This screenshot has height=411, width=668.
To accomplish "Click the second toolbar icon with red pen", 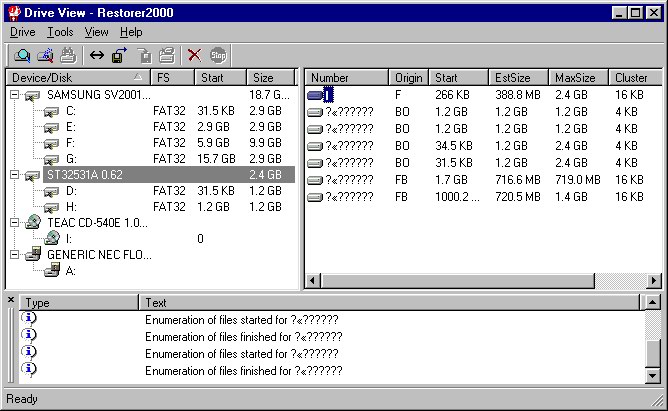I will pos(45,56).
